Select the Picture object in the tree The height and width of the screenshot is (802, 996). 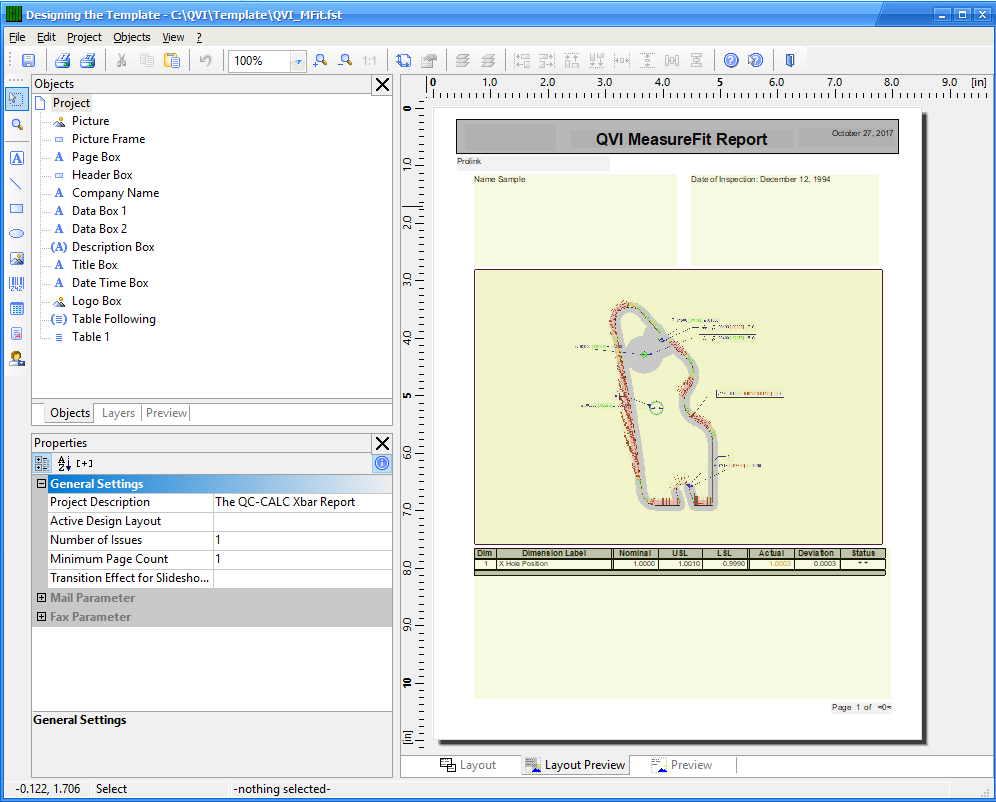coord(90,121)
